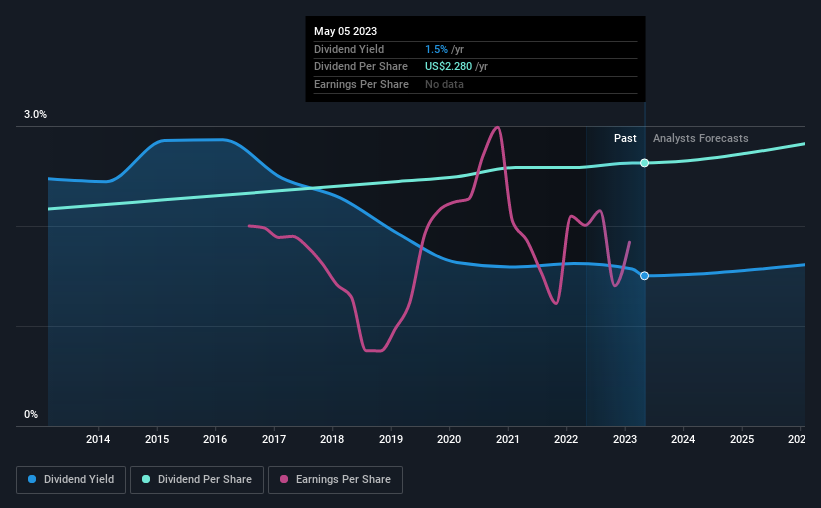The image size is (821, 508).
Task: Click the May 05 2023 tooltip date
Action: (x=346, y=31)
